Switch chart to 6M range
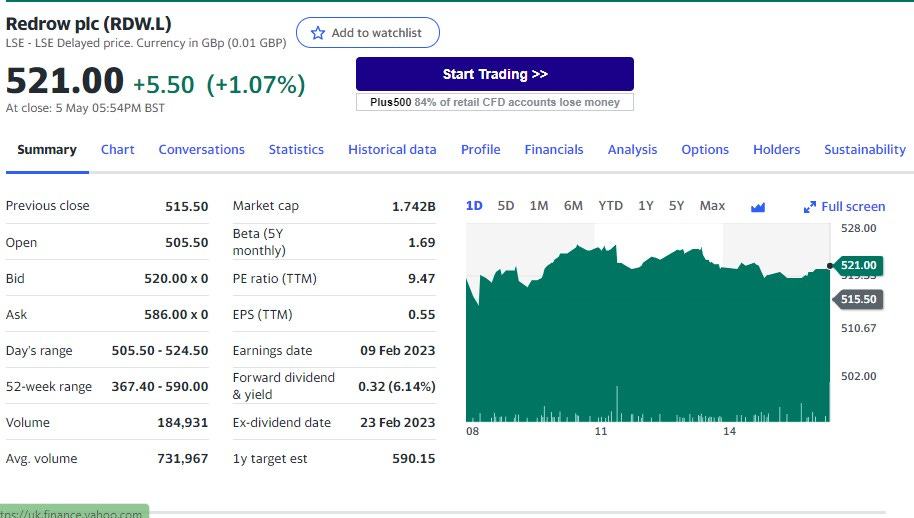Screen dimensions: 914x518 [574, 206]
